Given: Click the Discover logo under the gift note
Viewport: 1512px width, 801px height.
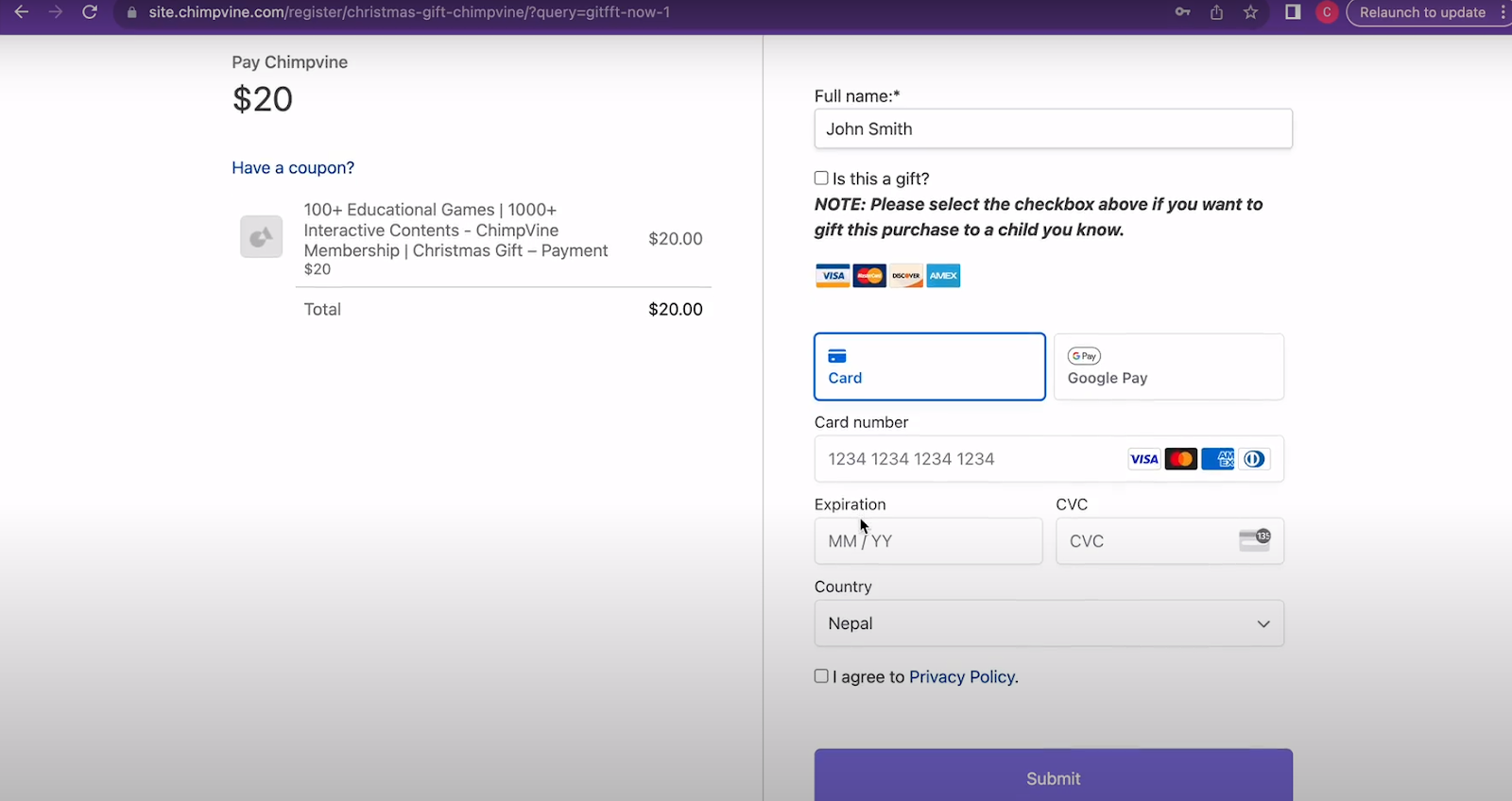Looking at the screenshot, I should pos(906,276).
